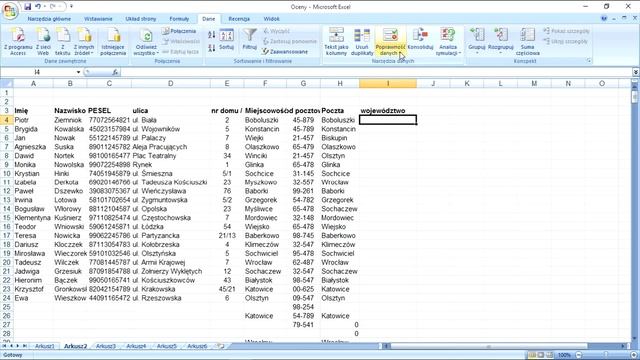The image size is (640, 360).
Task: Open the Układ strony tab
Action: (140, 19)
